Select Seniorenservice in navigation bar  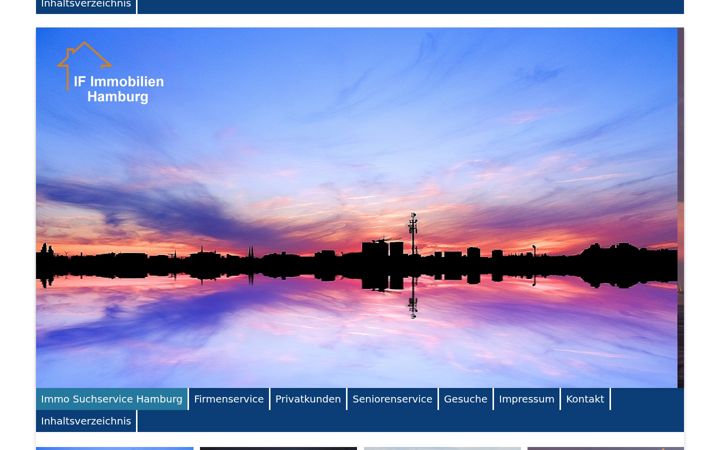[x=393, y=399]
